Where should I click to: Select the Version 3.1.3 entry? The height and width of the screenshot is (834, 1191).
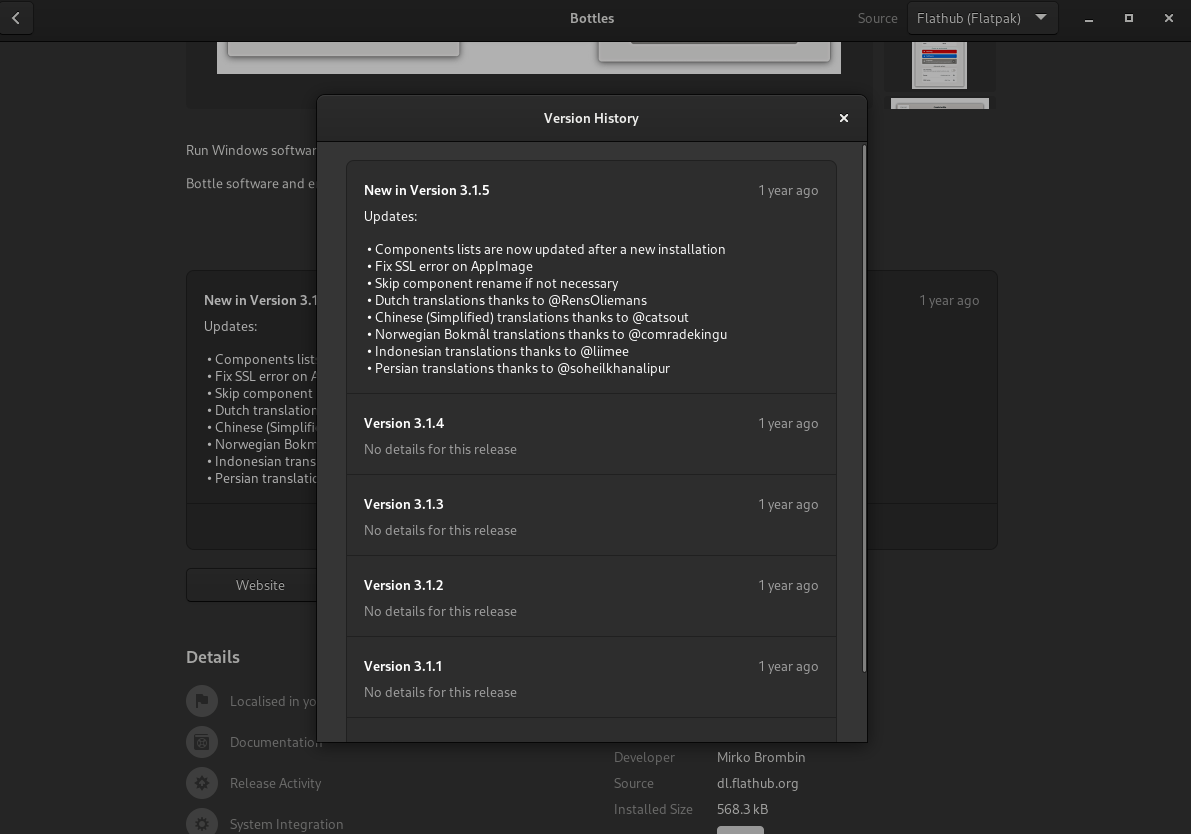pos(591,517)
